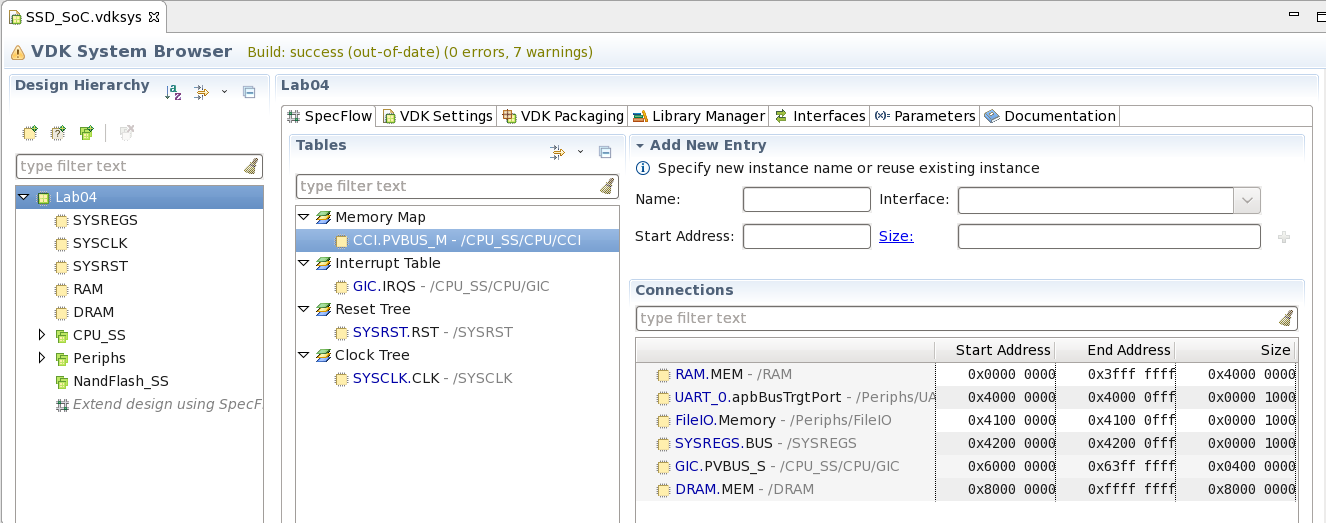Open the VDK Packaging tab

coord(564,116)
